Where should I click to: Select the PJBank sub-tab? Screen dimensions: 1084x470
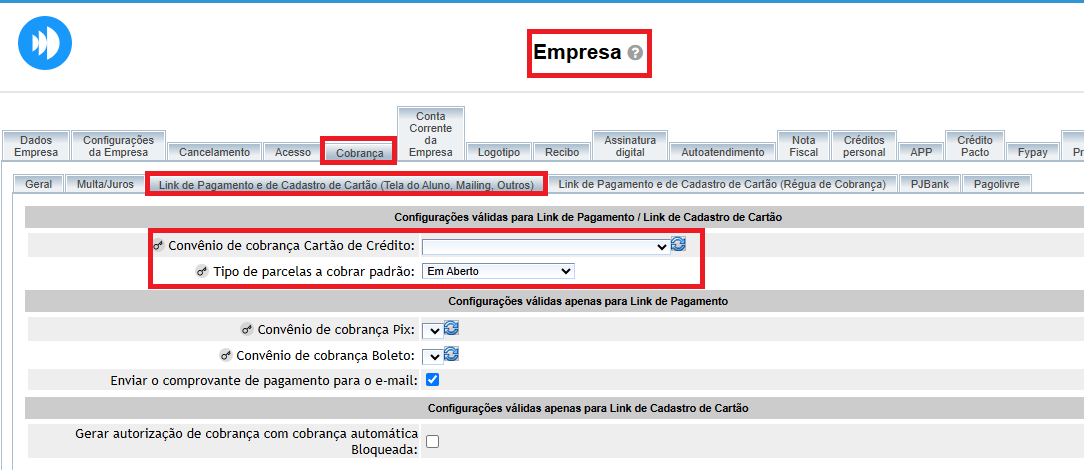point(929,184)
